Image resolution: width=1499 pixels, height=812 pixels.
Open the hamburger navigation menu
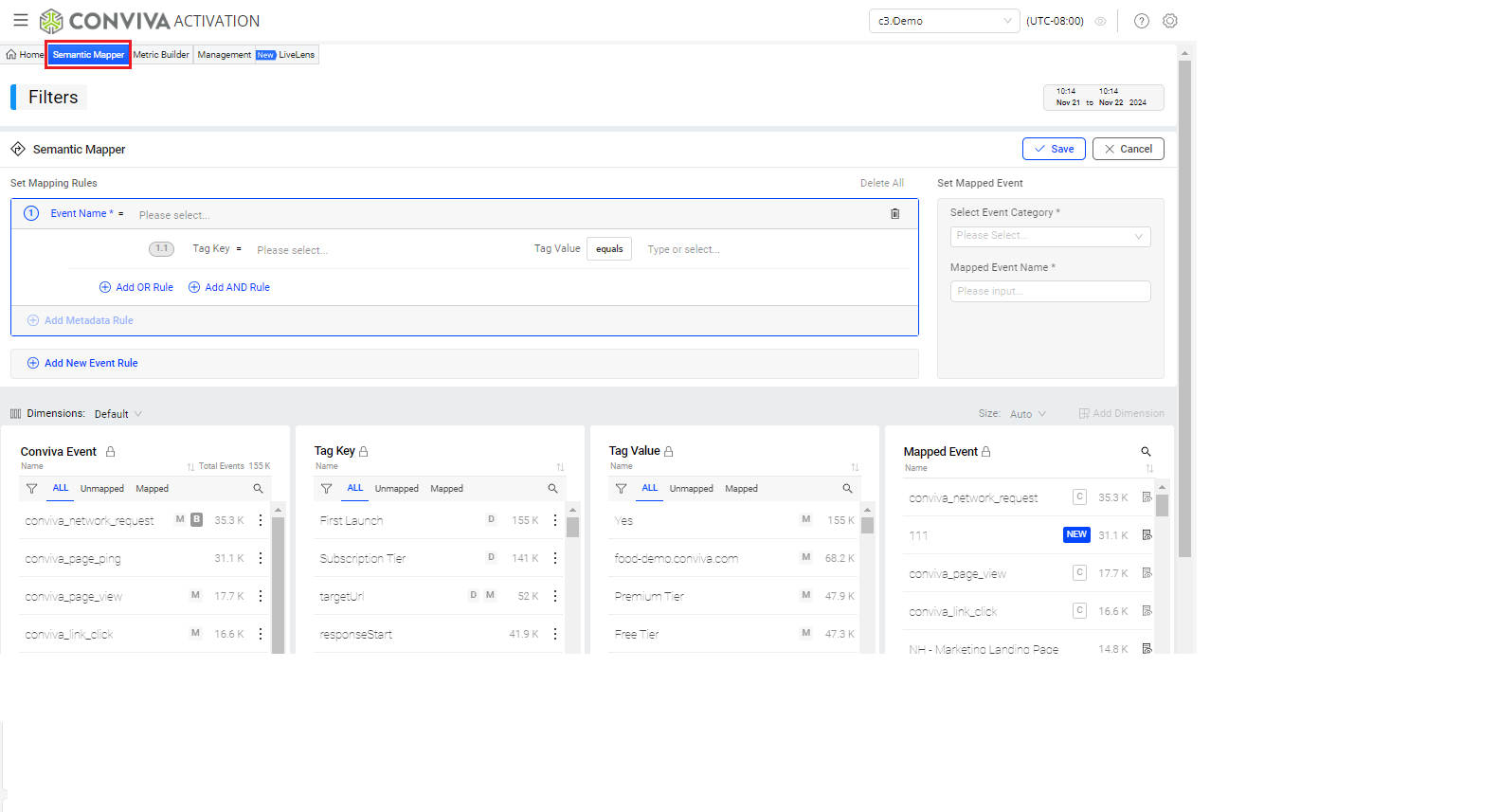21,20
